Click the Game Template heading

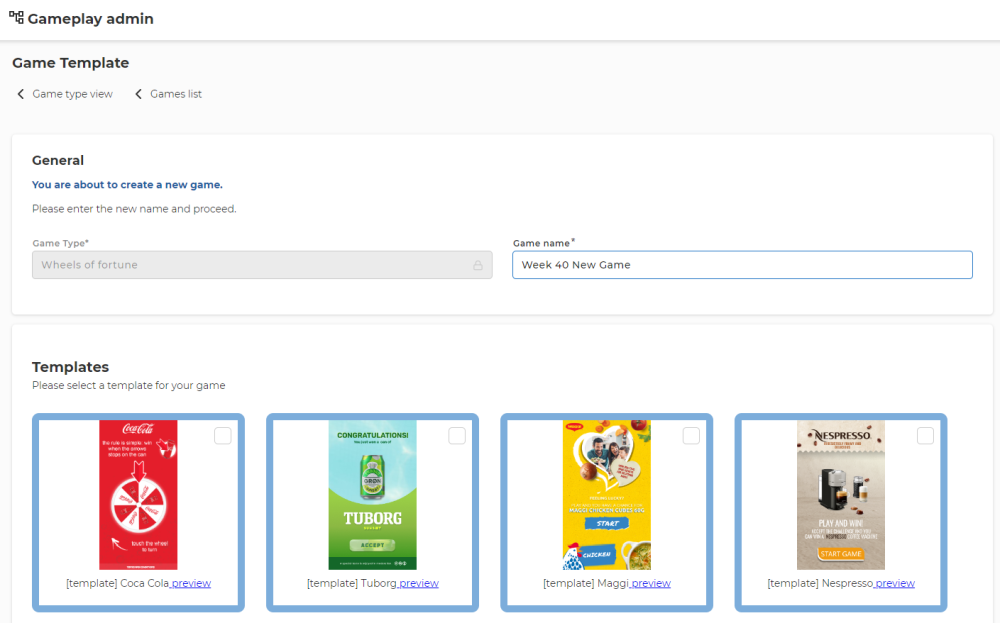click(x=71, y=62)
